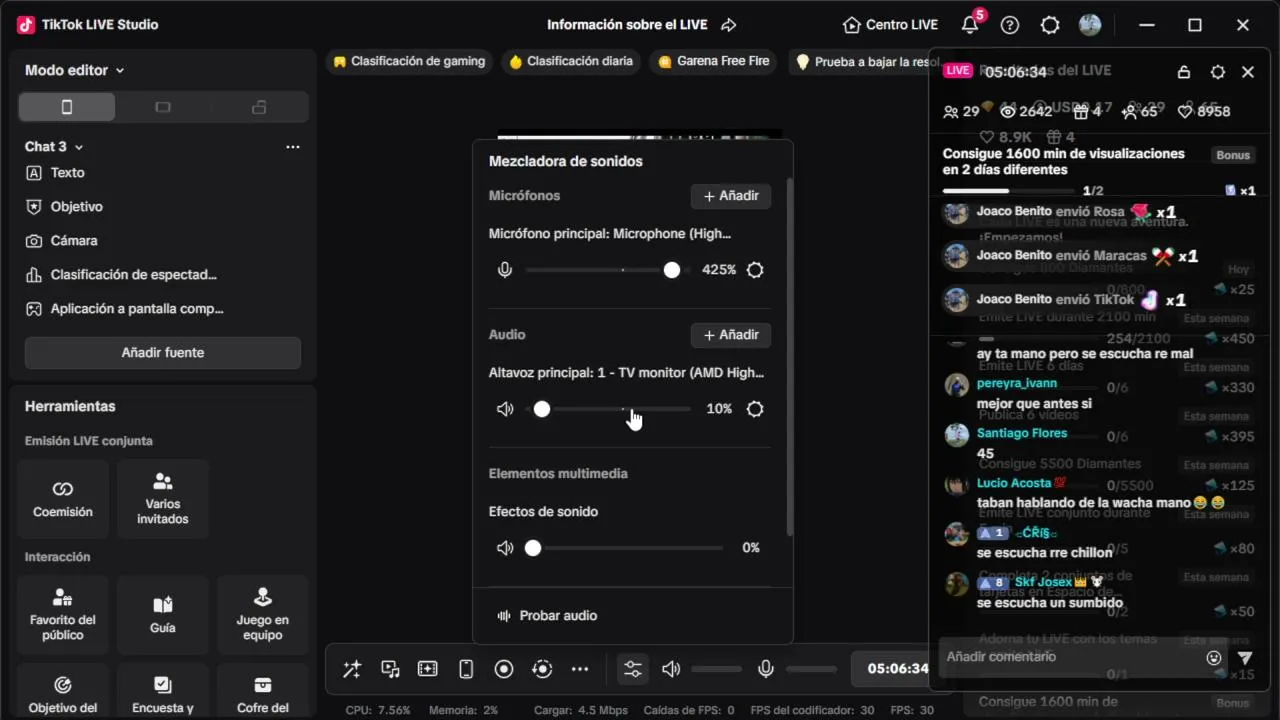Click Probar audio
The height and width of the screenshot is (720, 1280).
pos(548,616)
